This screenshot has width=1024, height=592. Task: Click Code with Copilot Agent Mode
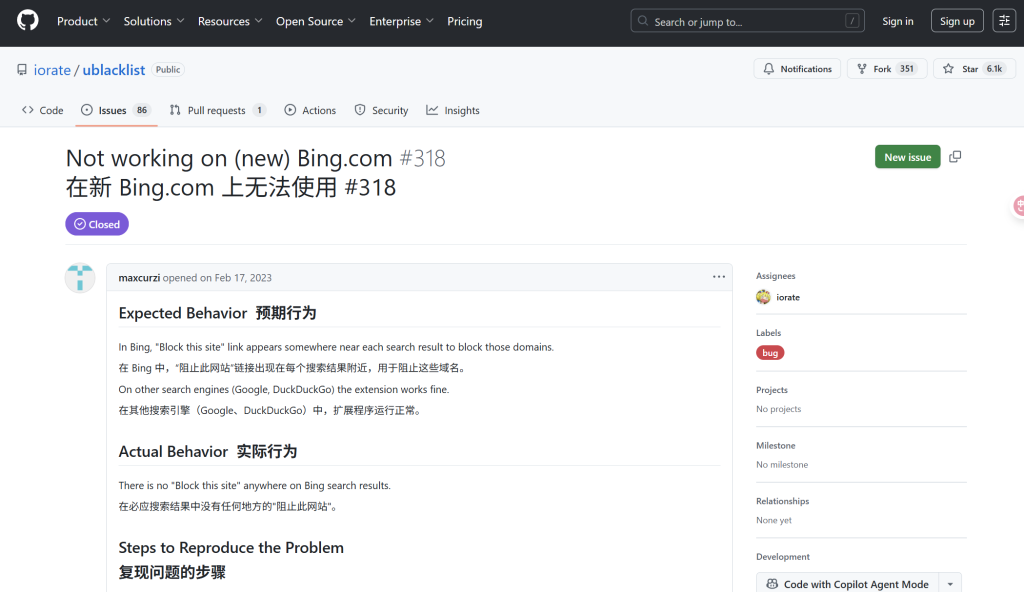(x=848, y=584)
